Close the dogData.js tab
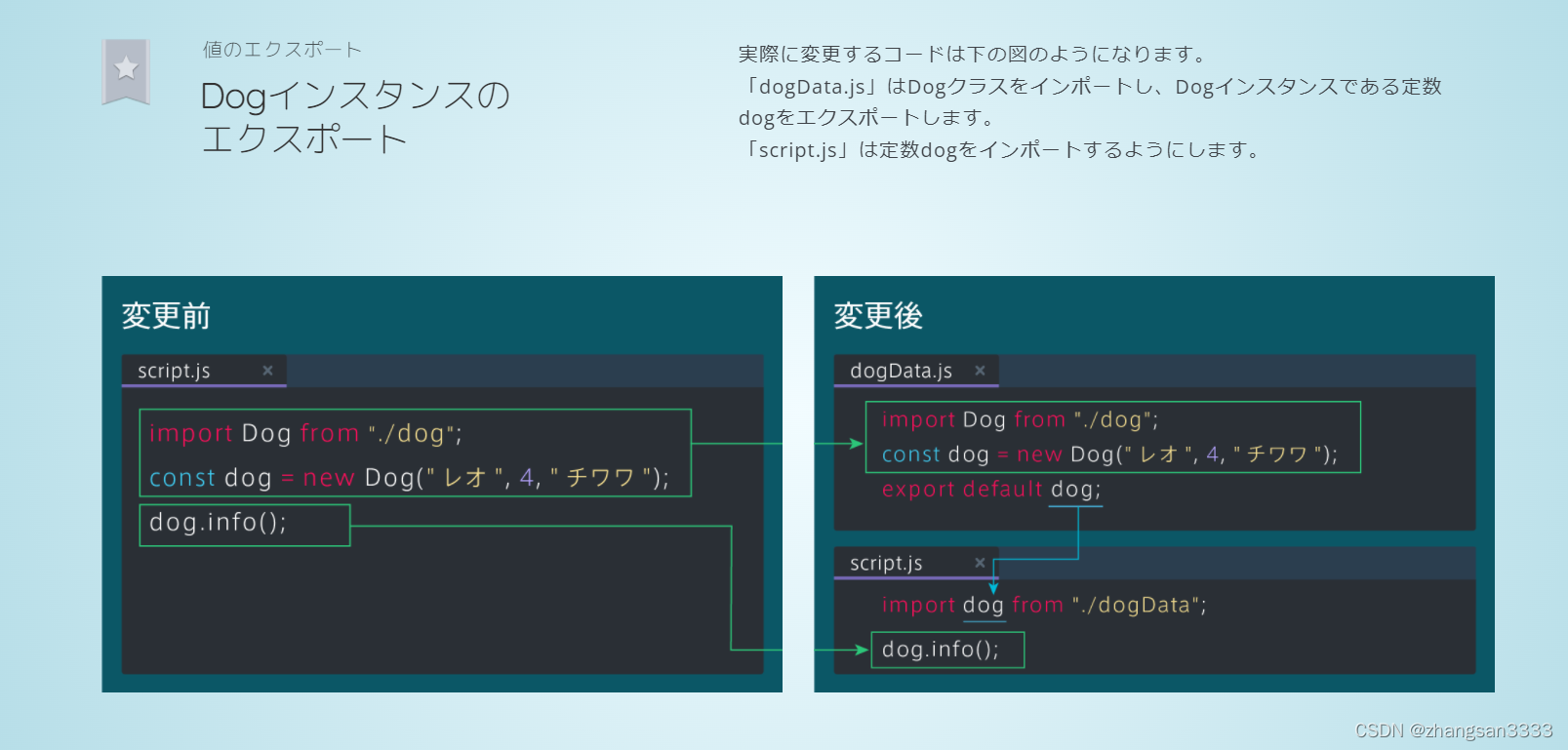Screen dimensions: 1568x750 tap(980, 371)
